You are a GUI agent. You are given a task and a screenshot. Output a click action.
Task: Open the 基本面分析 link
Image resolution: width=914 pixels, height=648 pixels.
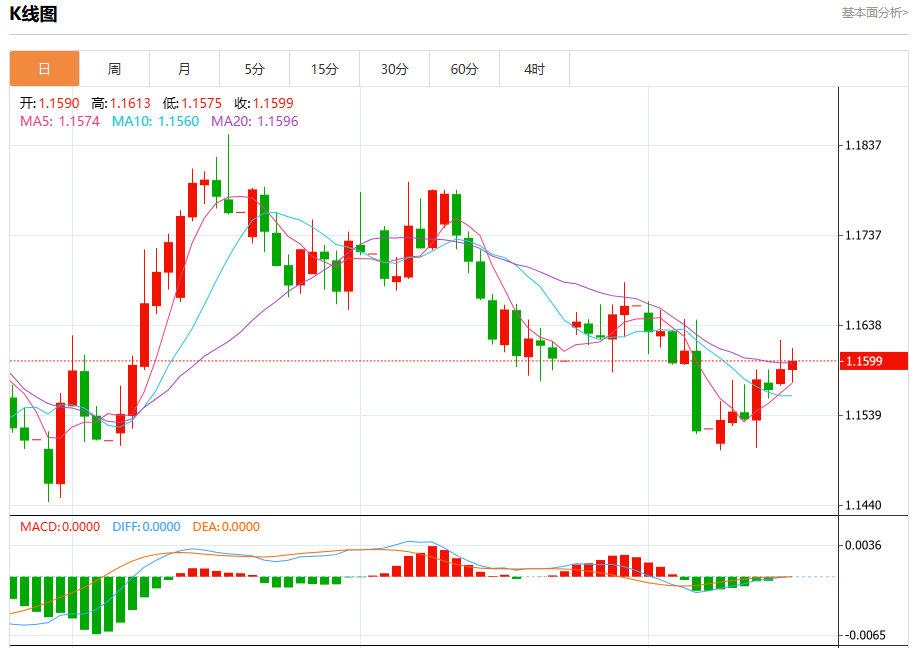[x=874, y=13]
